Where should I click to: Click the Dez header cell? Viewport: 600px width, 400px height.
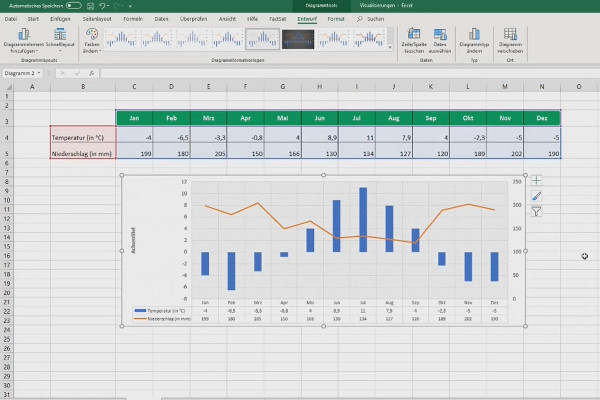(542, 118)
